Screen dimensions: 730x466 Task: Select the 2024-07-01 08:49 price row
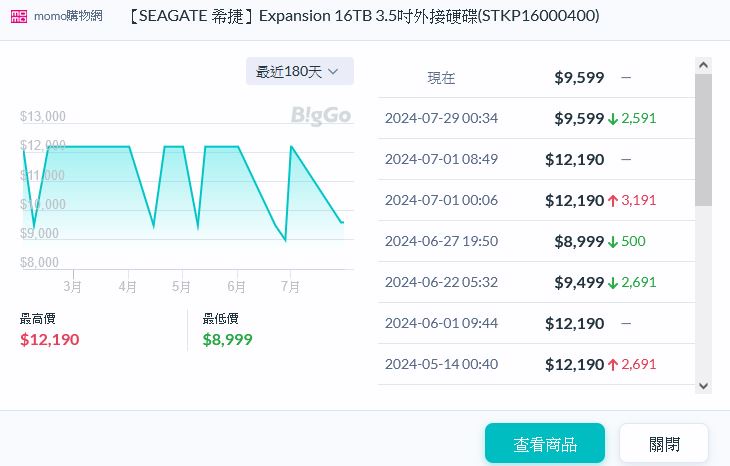(x=441, y=159)
